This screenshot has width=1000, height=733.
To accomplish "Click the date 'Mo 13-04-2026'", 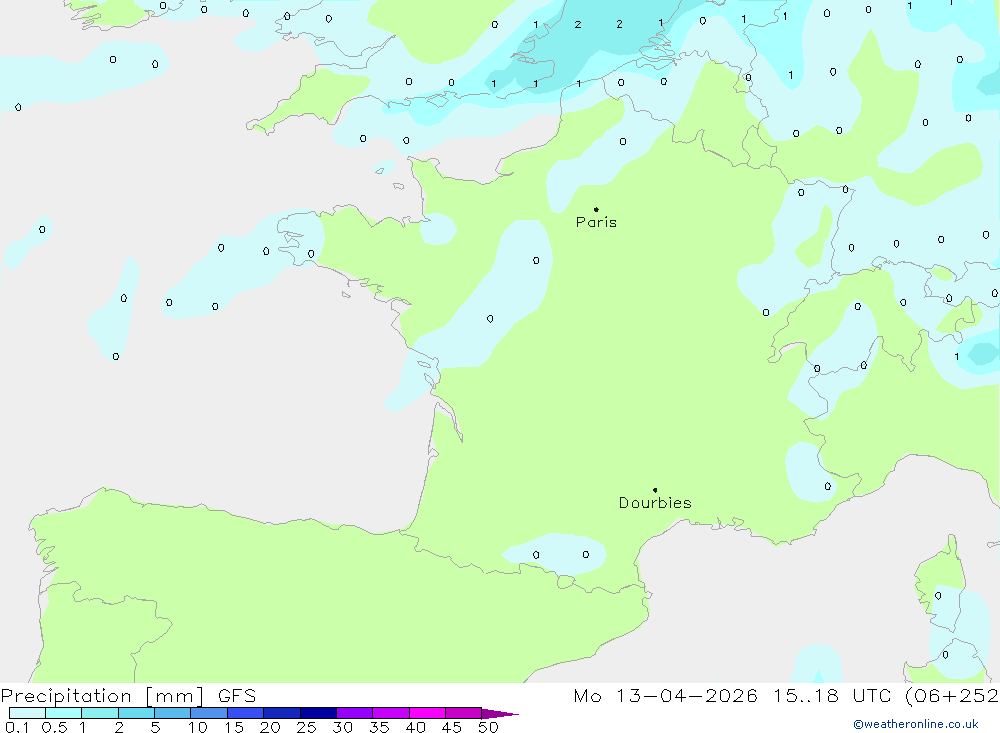I will click(665, 696).
